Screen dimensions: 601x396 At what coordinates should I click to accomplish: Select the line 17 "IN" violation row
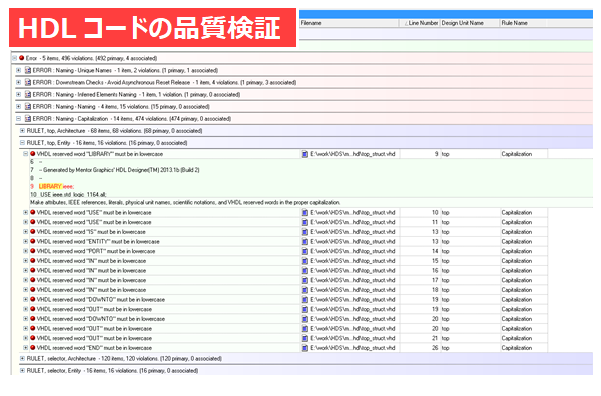click(289, 280)
